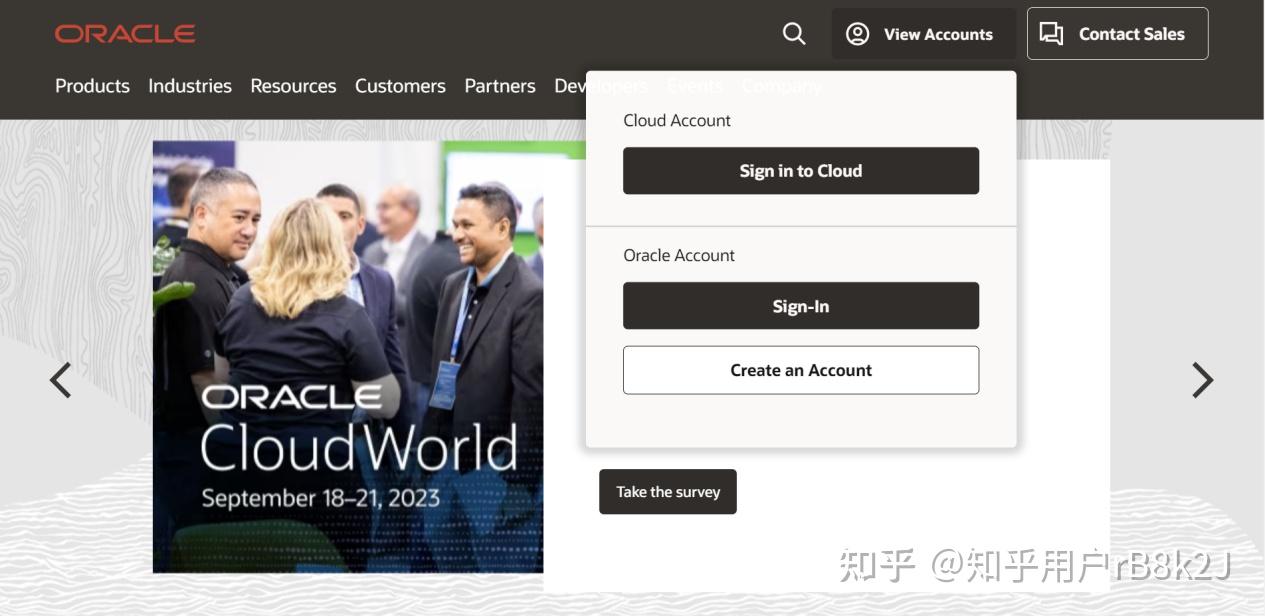This screenshot has height=616, width=1265.
Task: Click the Sign in to Cloud button
Action: click(x=801, y=171)
